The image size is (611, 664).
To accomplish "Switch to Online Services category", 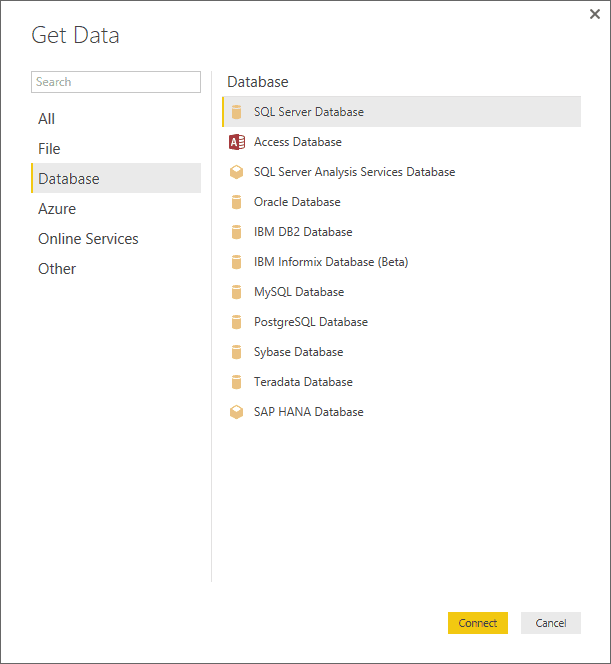I will (116, 239).
